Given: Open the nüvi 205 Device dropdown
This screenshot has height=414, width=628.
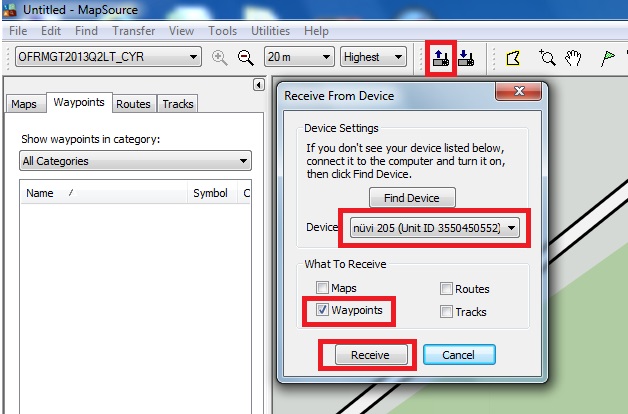Looking at the screenshot, I should pyautogui.click(x=435, y=228).
